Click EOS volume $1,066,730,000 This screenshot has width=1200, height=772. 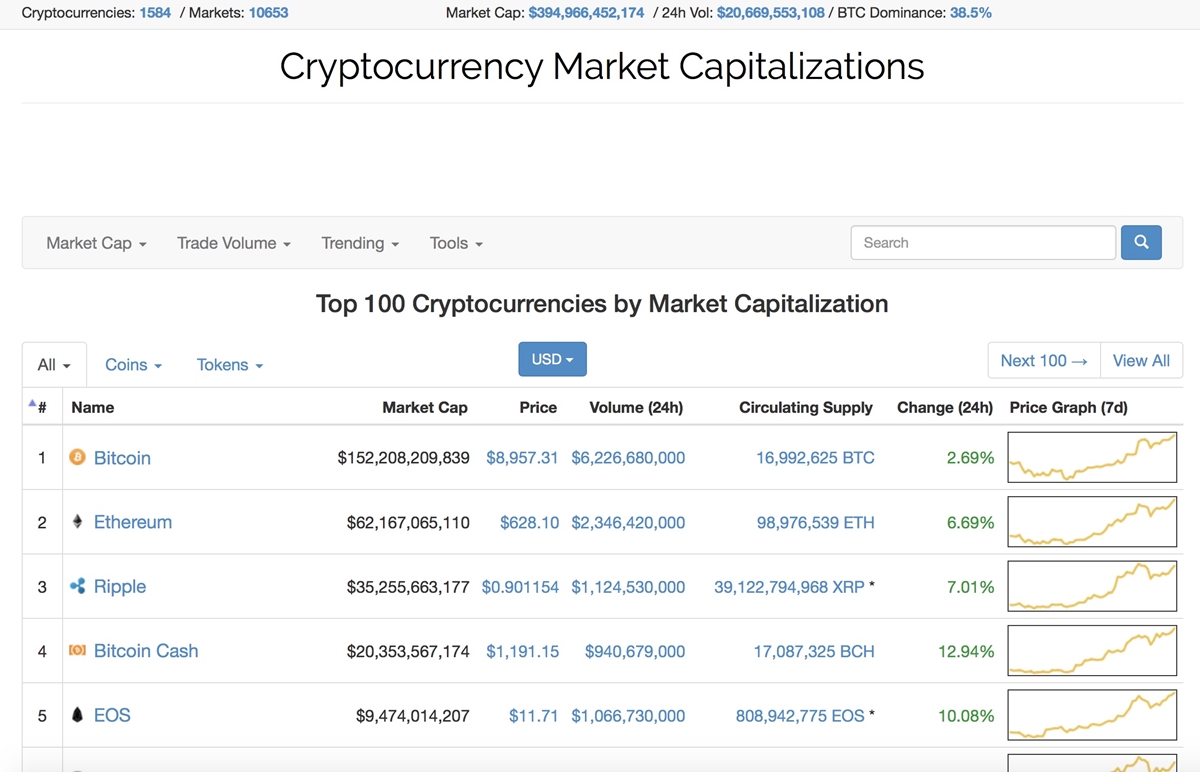[628, 716]
